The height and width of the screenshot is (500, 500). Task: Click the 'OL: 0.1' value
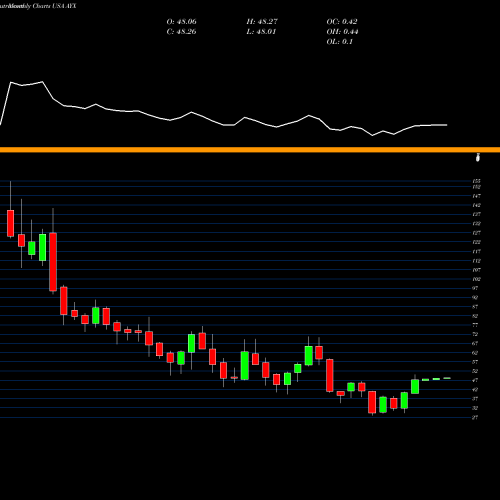pyautogui.click(x=340, y=42)
